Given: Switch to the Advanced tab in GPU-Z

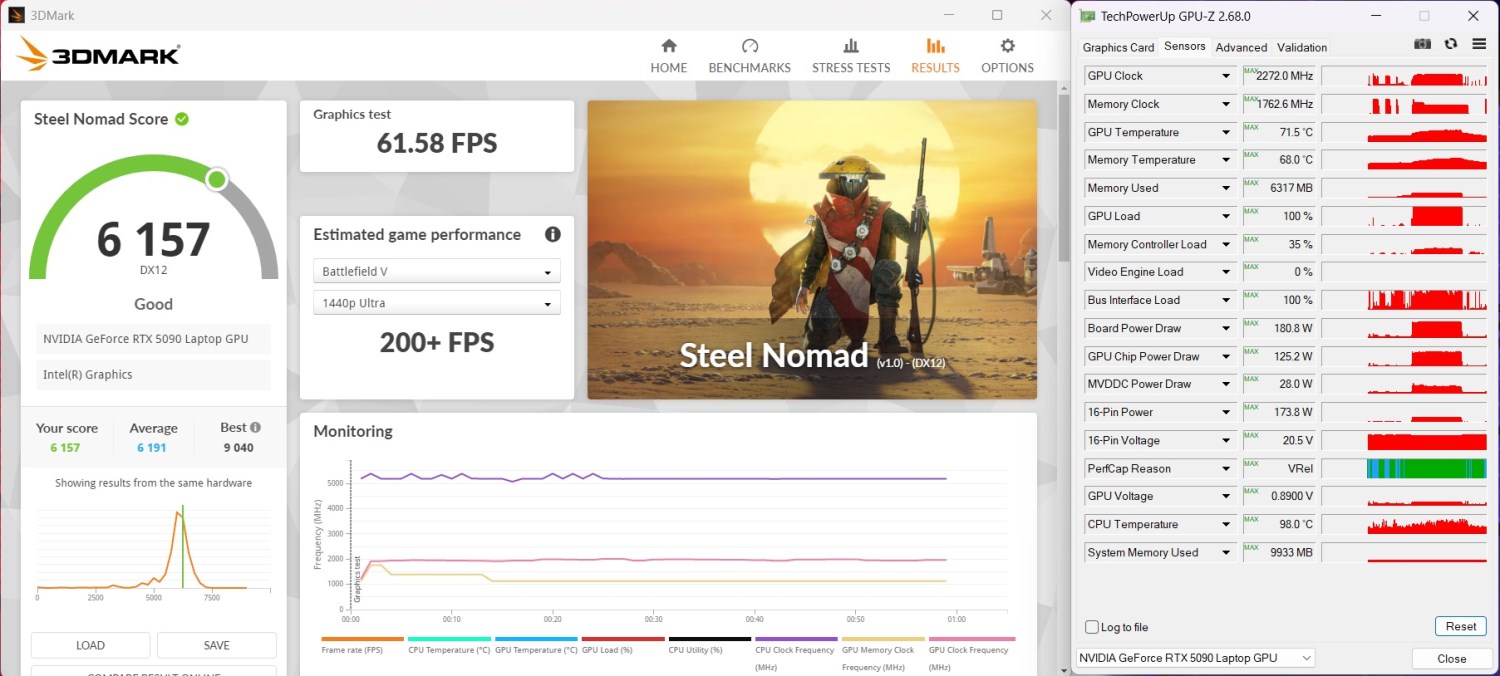Looking at the screenshot, I should (x=1241, y=47).
